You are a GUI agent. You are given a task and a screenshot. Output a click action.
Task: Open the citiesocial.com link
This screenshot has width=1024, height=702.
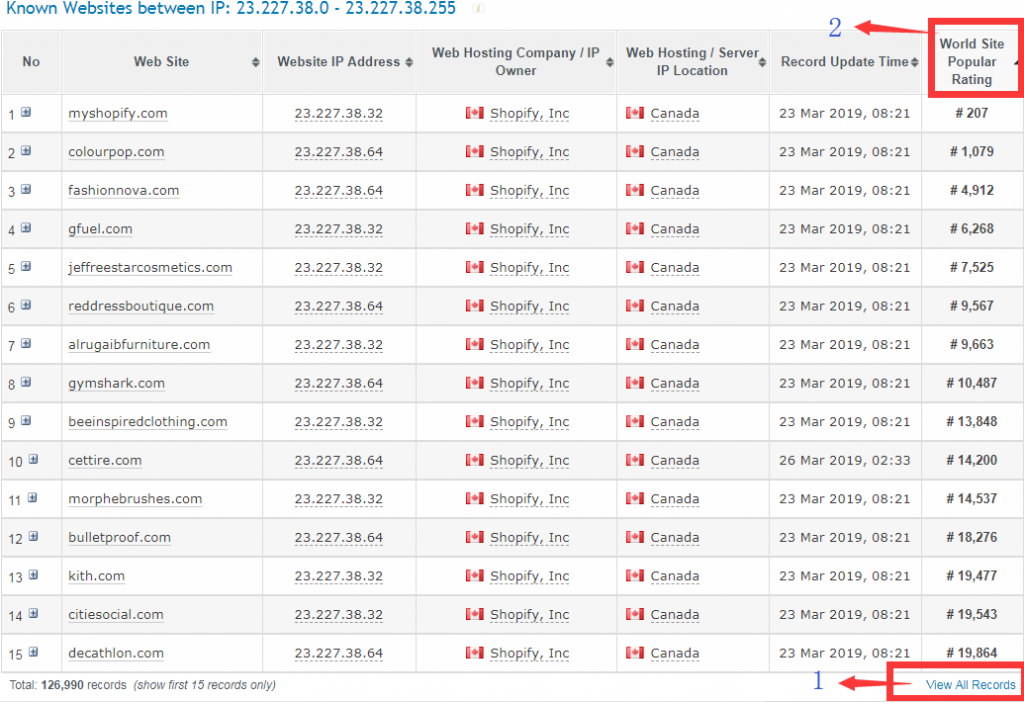pos(116,614)
